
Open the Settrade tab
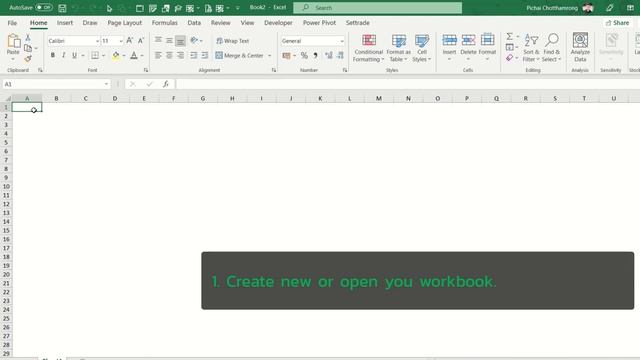click(x=358, y=23)
